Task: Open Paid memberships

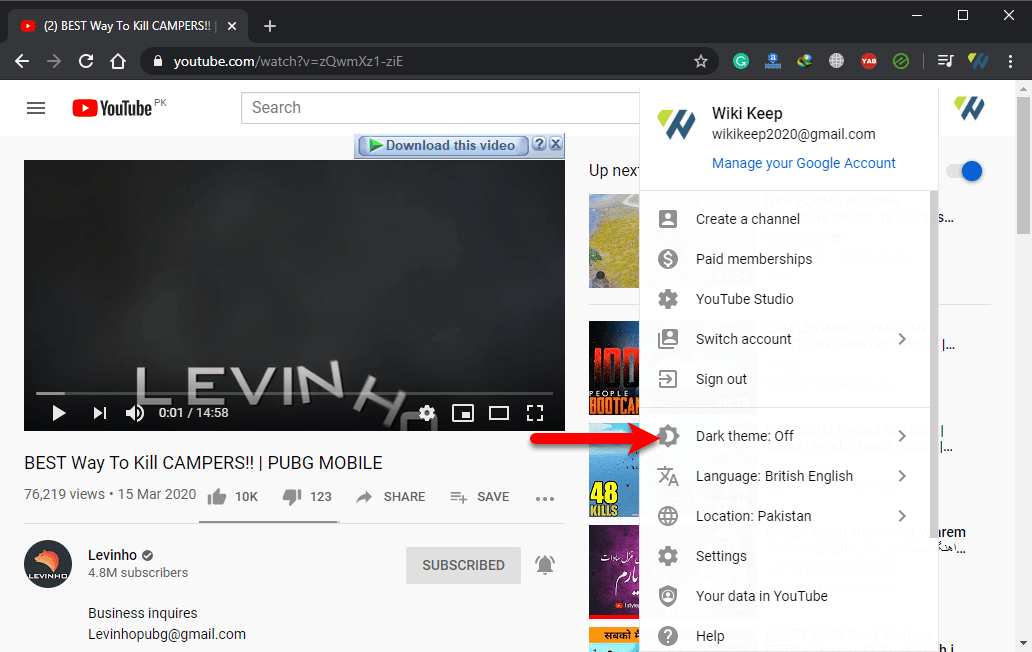Action: point(785,259)
